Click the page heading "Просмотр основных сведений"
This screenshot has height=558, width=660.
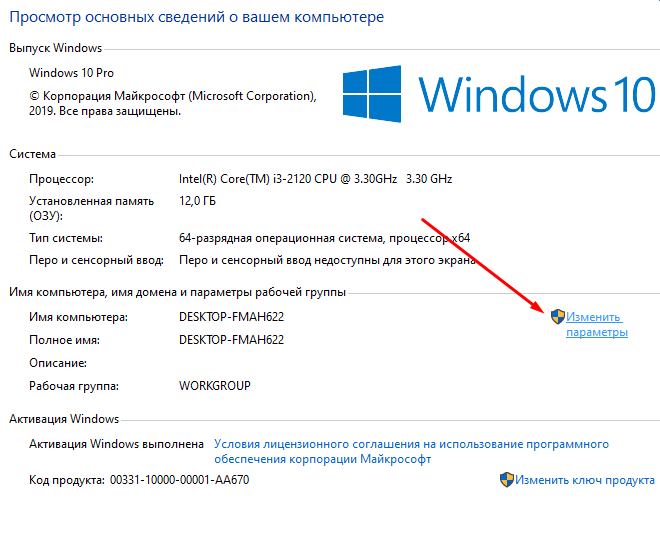[x=197, y=17]
